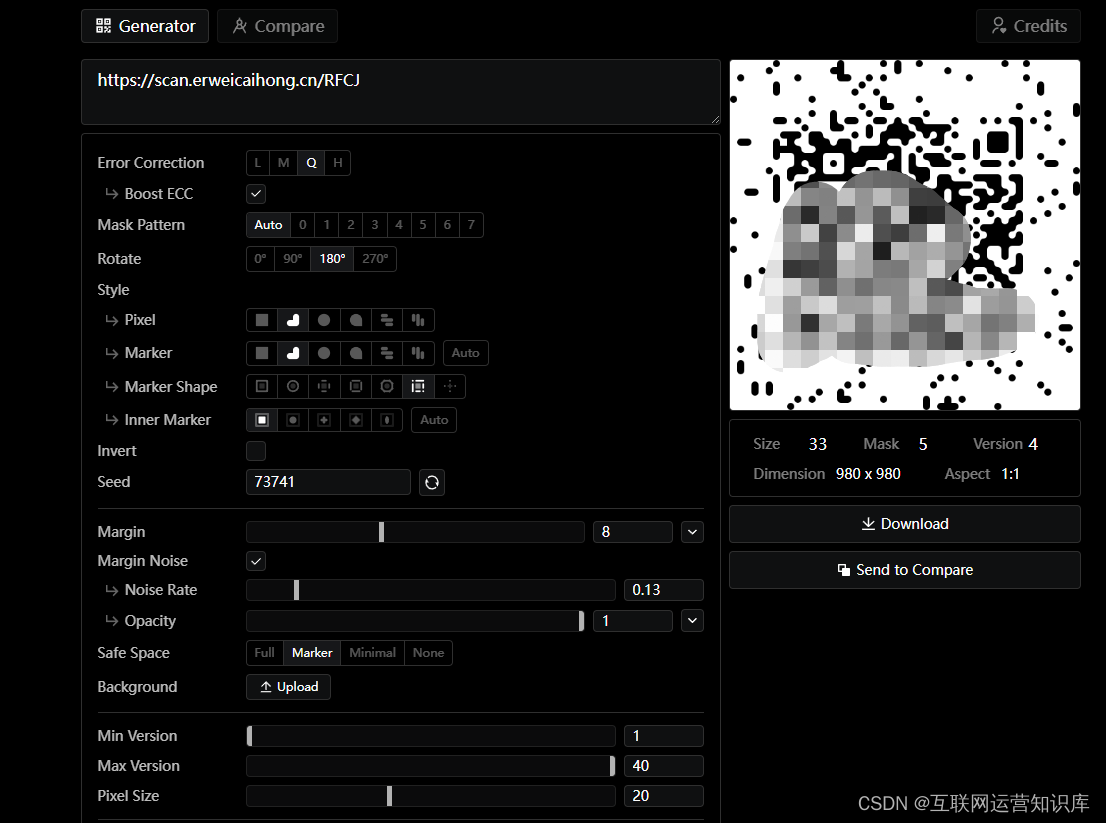Adjust the Noise Rate slider
The image size is (1106, 823).
(431, 590)
